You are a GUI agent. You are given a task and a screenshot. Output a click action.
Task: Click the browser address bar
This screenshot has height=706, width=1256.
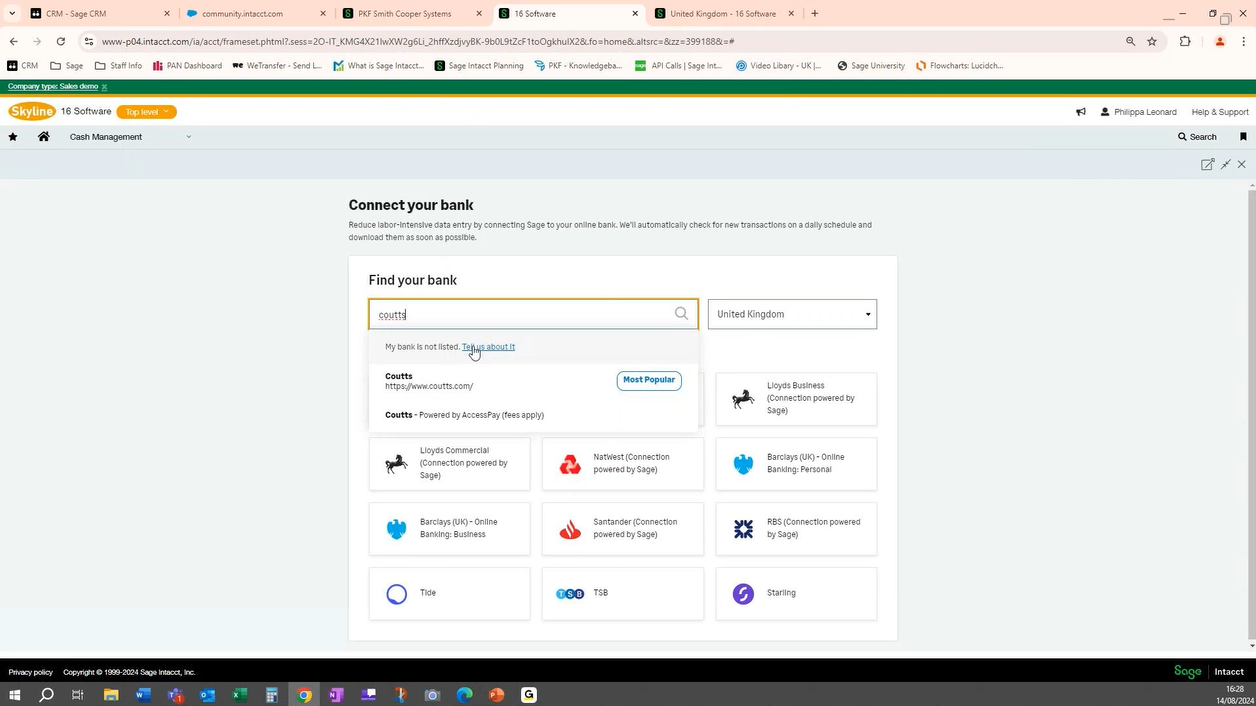pos(600,41)
